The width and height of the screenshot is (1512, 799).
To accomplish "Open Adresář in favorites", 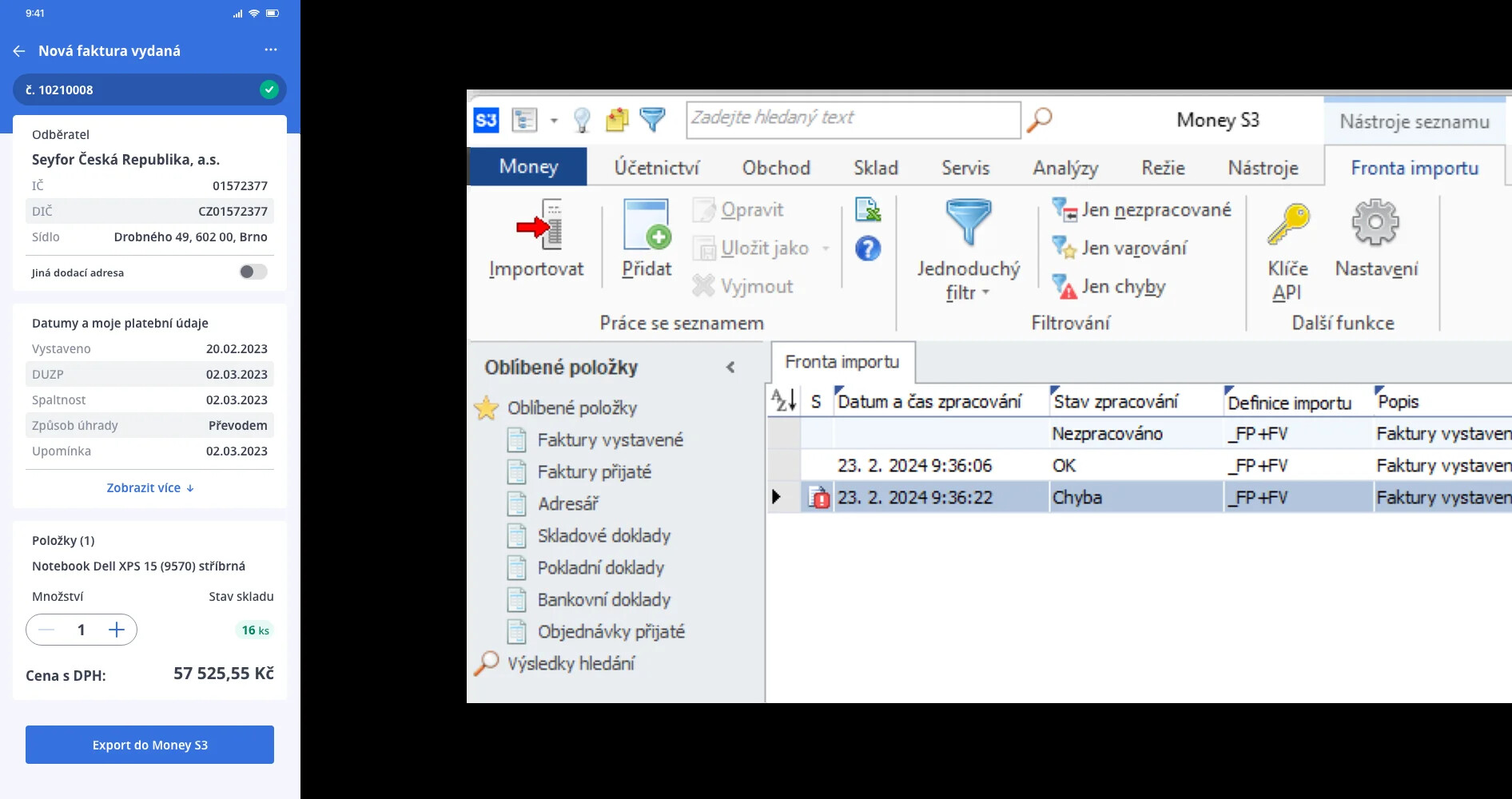I will point(553,503).
